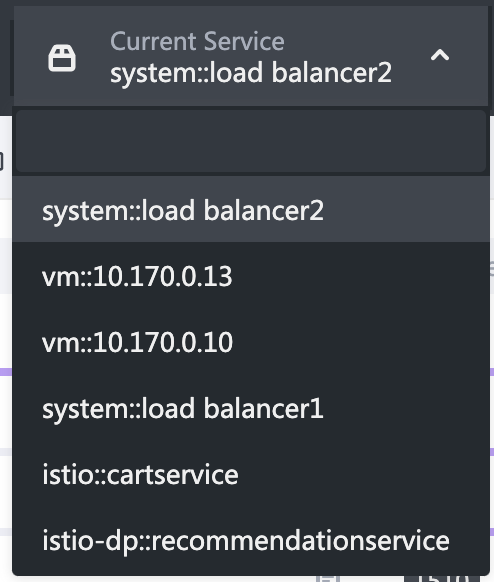This screenshot has height=582, width=494.
Task: Click the partial outline icon at left edge
Action: pyautogui.click(x=2, y=161)
